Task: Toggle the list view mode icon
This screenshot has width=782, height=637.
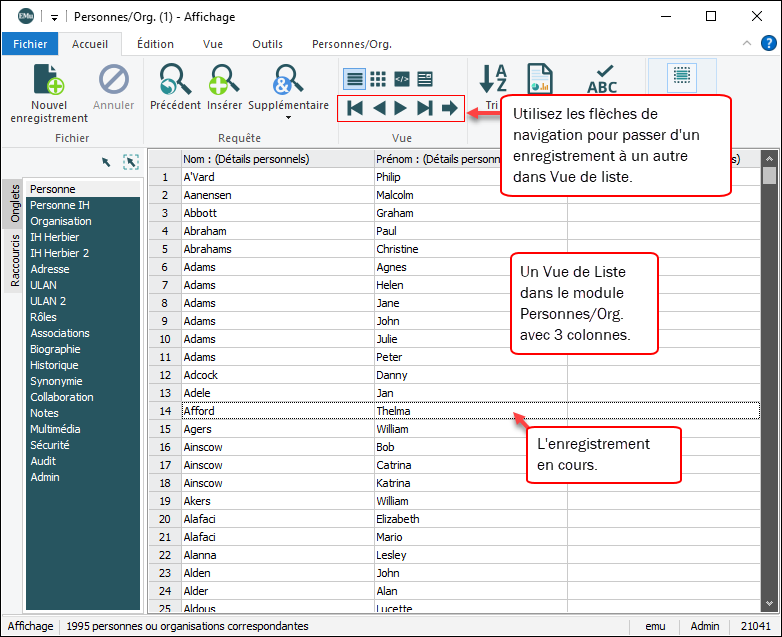Action: (x=354, y=78)
